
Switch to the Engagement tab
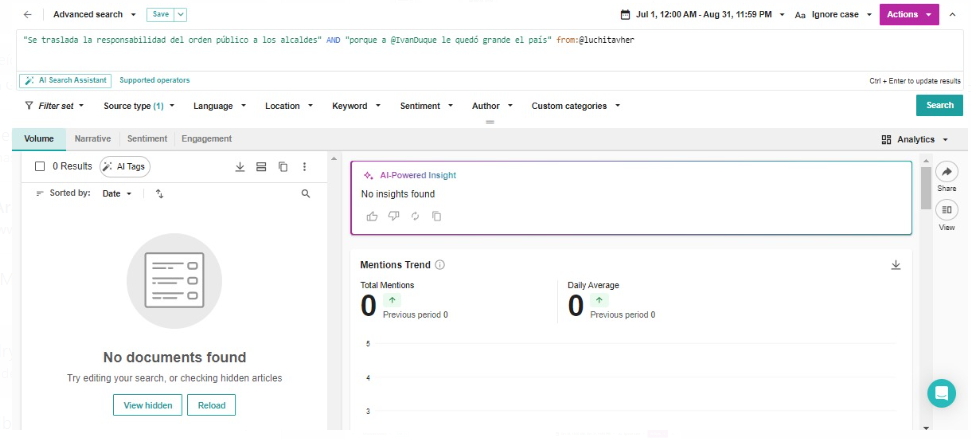tap(206, 139)
